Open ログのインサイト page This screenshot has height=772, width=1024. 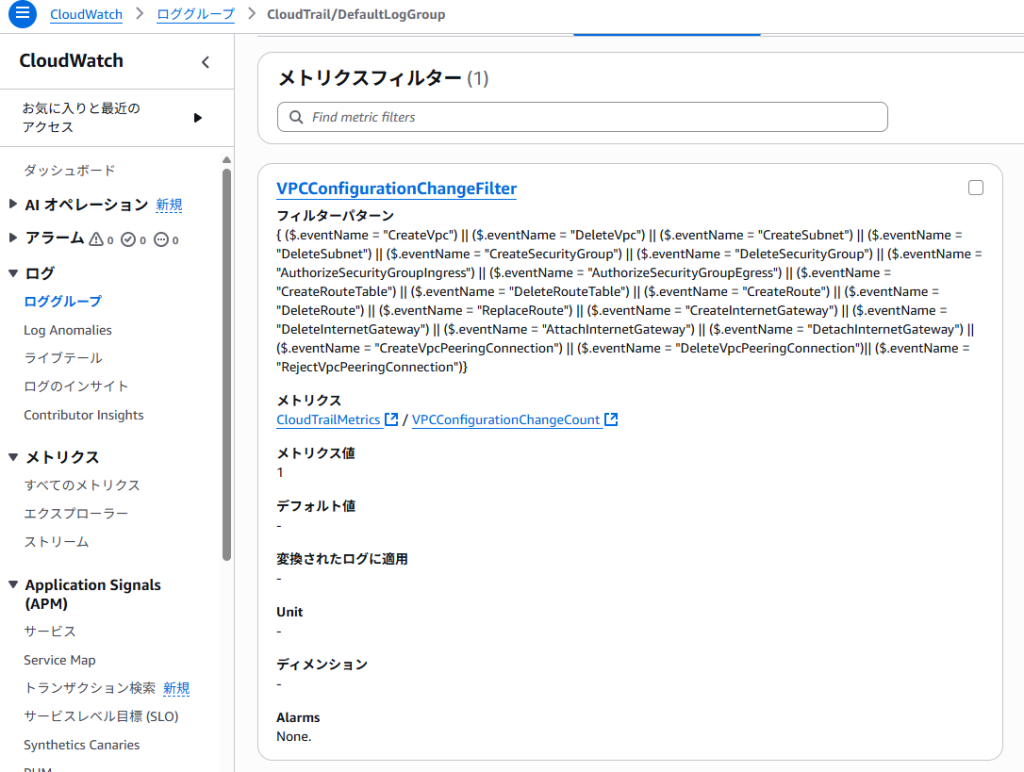click(76, 387)
